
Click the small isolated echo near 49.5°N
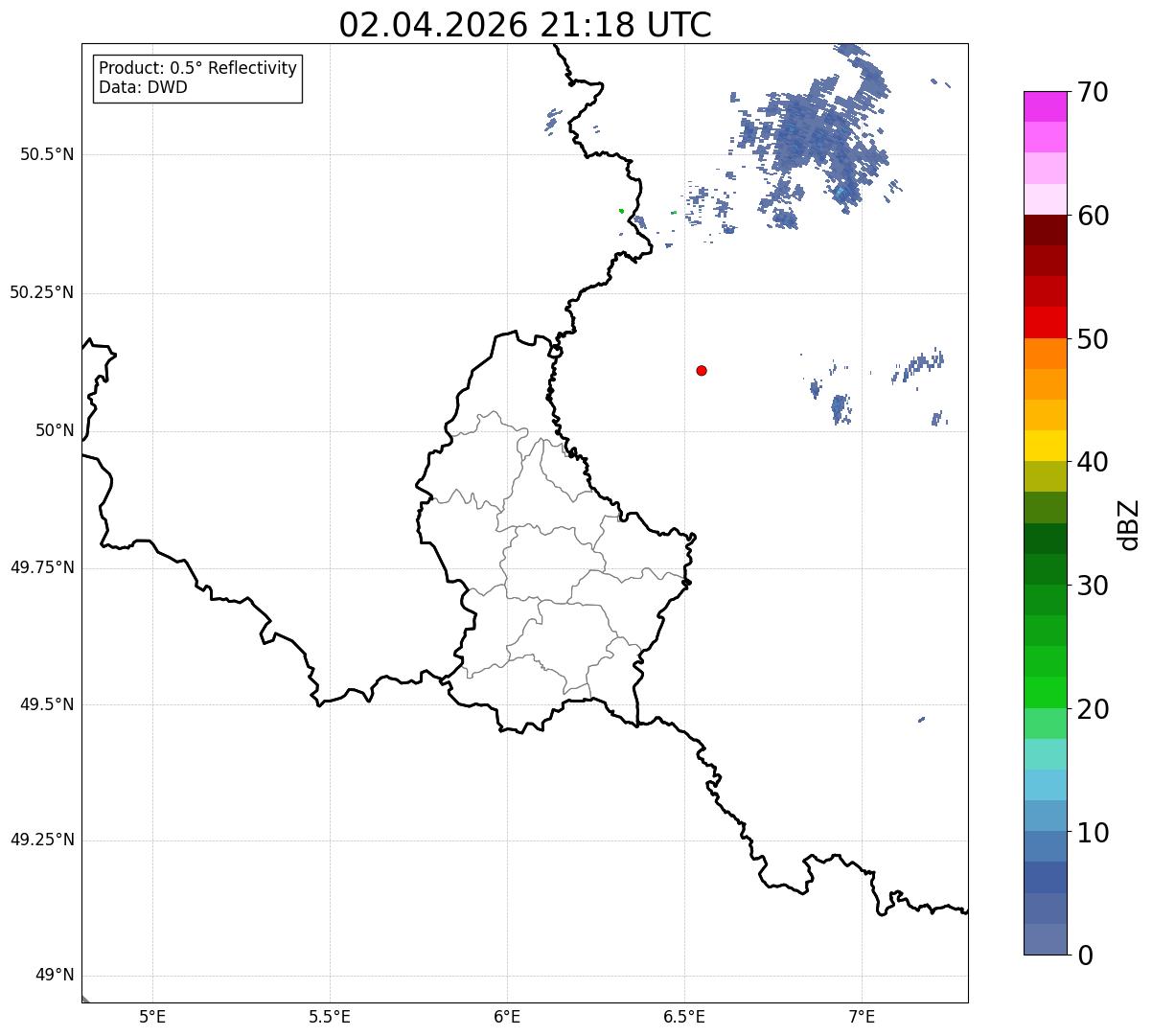921,719
